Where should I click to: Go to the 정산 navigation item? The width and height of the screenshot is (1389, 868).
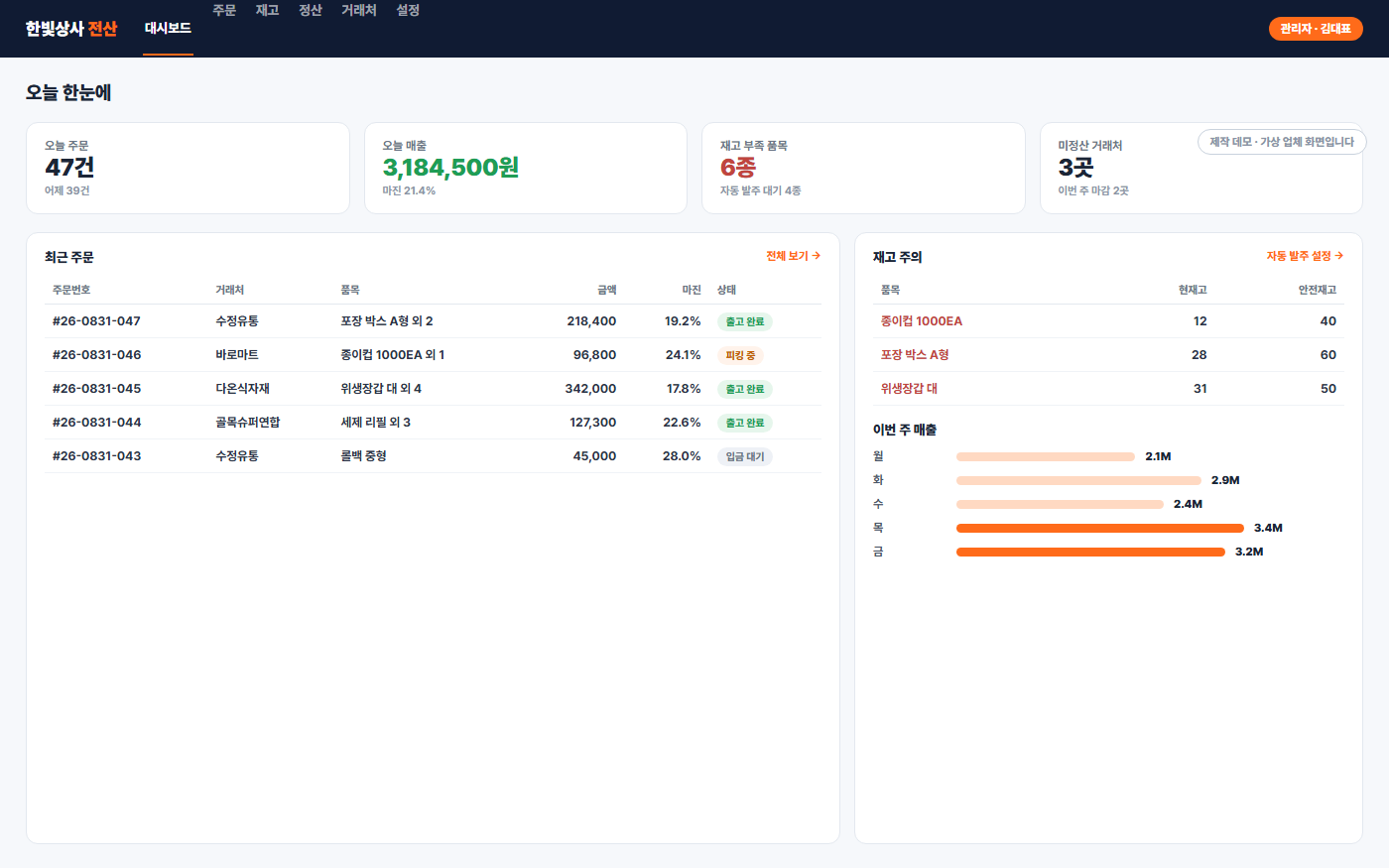(x=311, y=10)
